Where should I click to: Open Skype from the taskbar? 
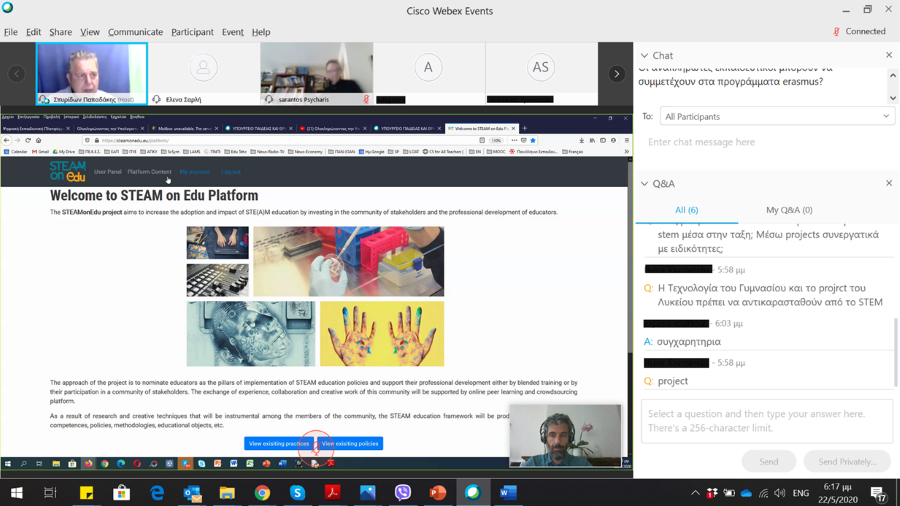(x=297, y=493)
